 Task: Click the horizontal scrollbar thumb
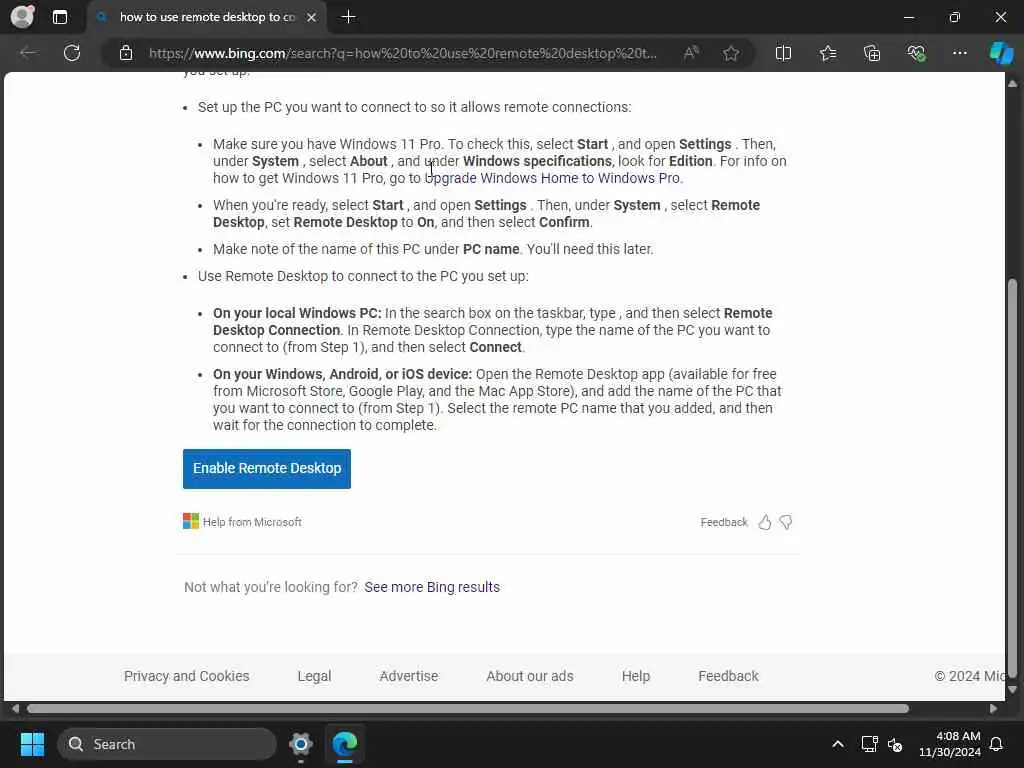[468, 709]
